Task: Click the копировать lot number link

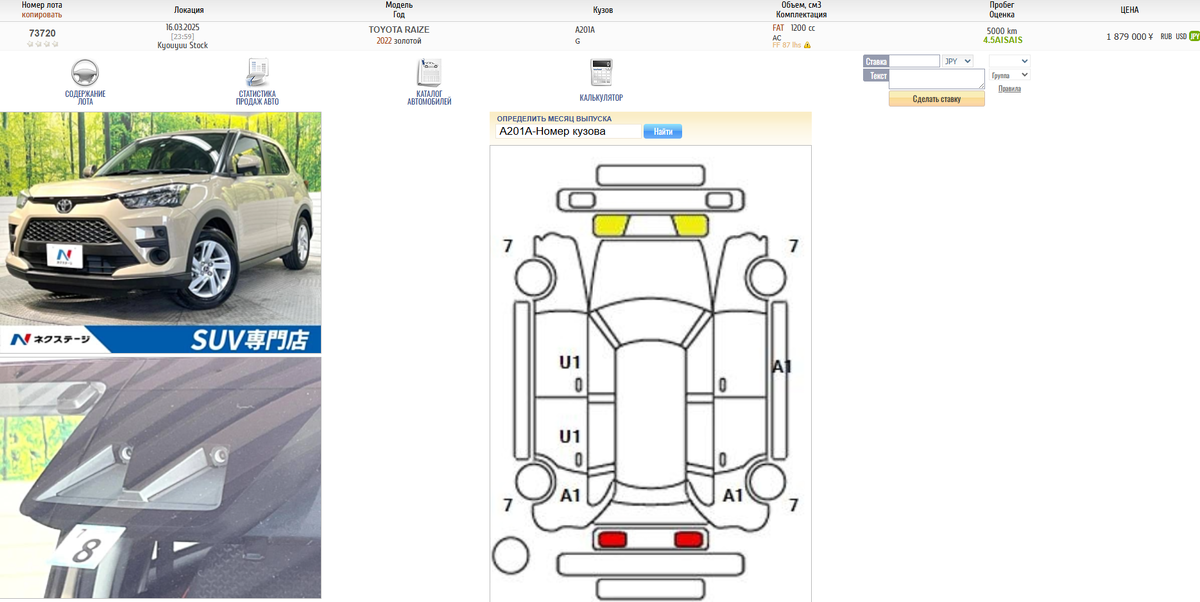Action: point(42,15)
